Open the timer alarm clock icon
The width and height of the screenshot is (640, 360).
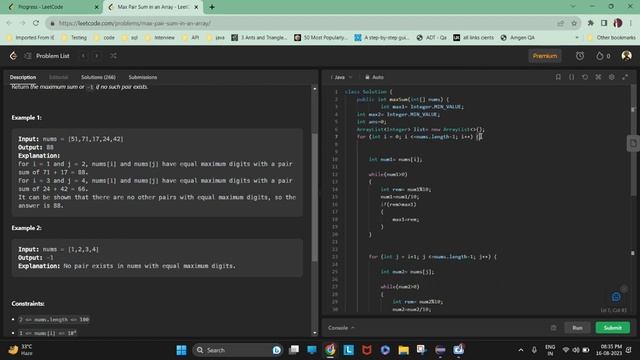pos(580,56)
